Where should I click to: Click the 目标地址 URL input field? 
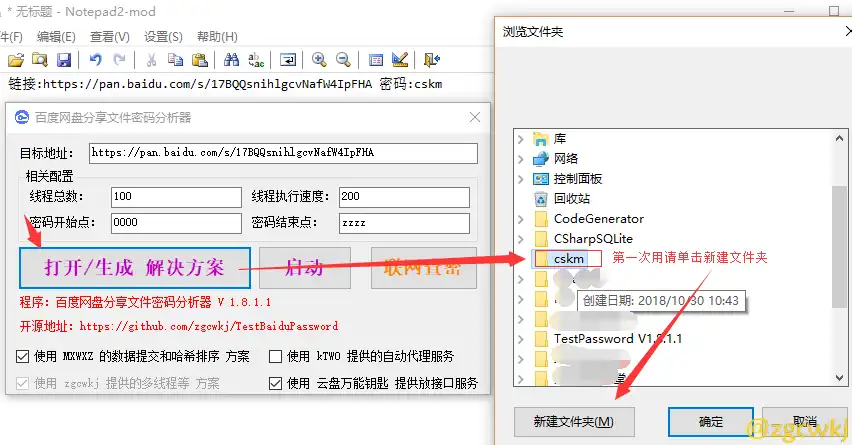point(283,153)
